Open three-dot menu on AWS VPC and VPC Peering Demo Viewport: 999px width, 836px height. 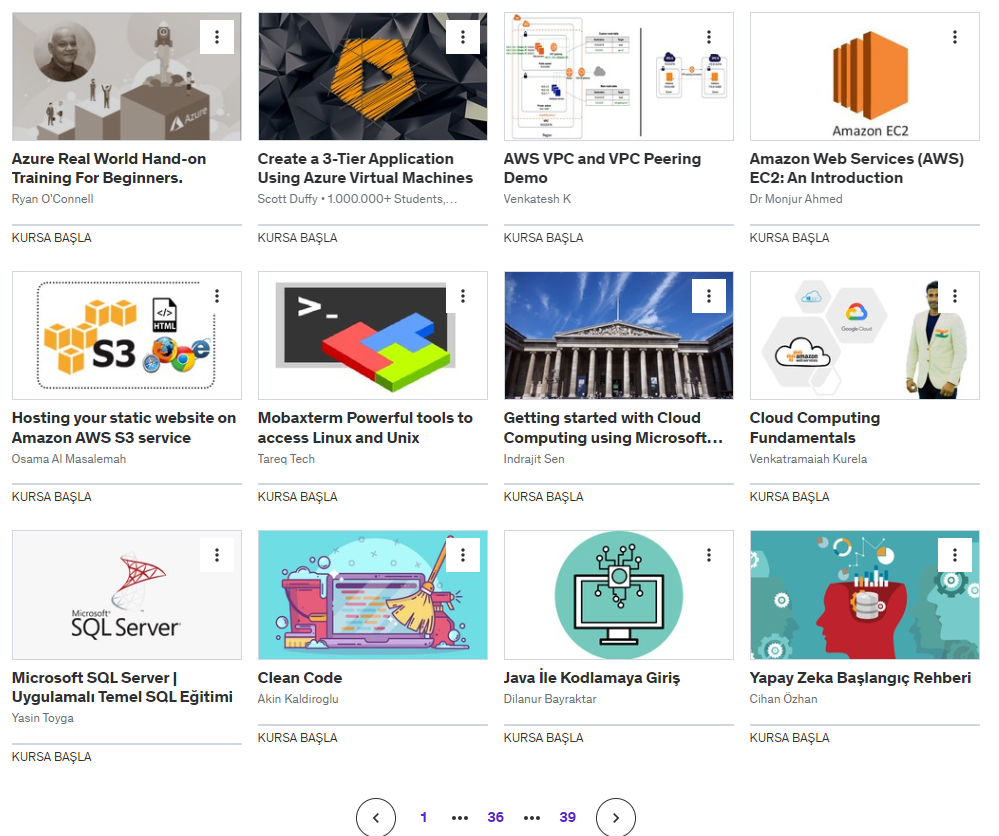(x=709, y=37)
